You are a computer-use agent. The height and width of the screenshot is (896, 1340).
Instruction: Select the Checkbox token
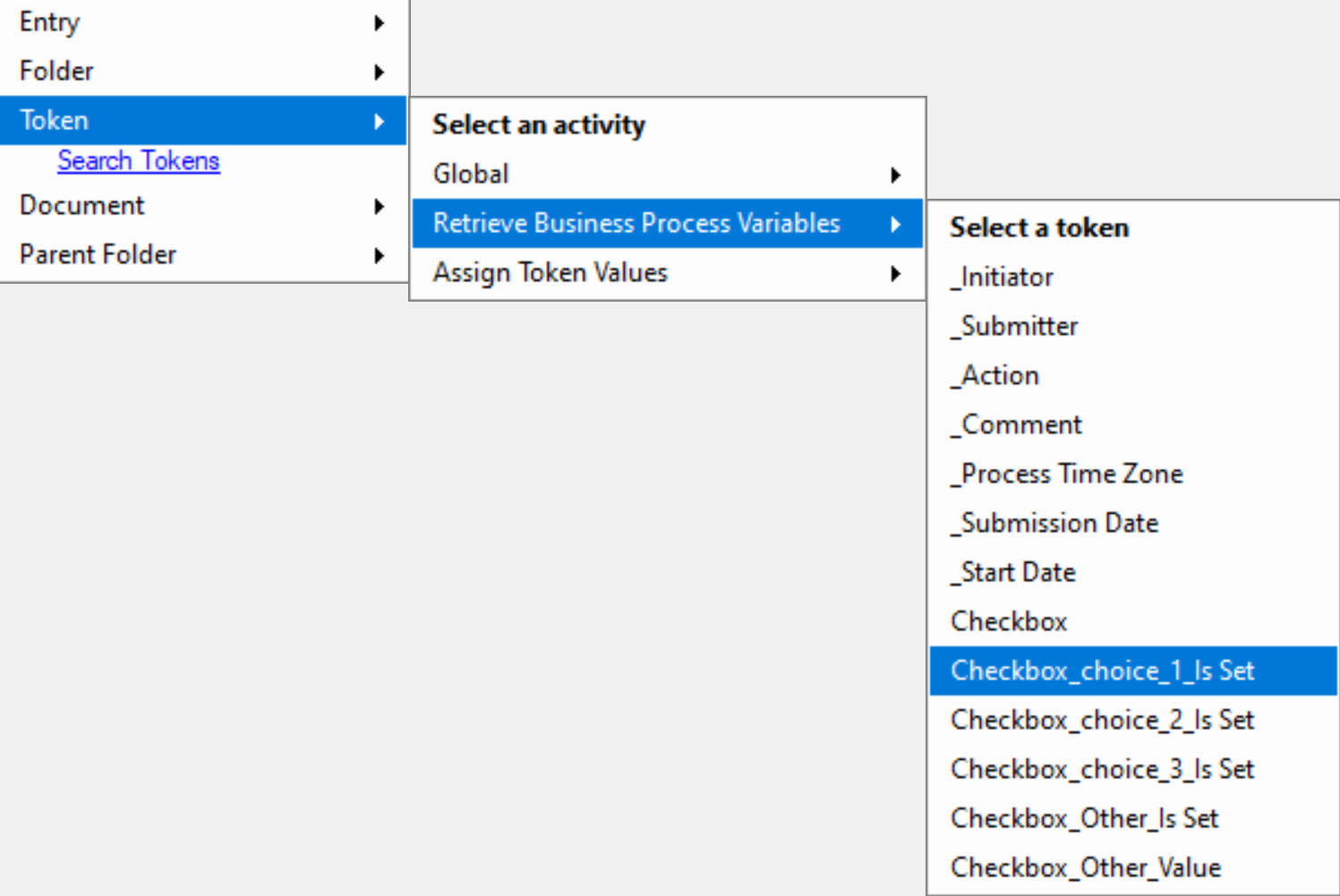tap(1133, 621)
